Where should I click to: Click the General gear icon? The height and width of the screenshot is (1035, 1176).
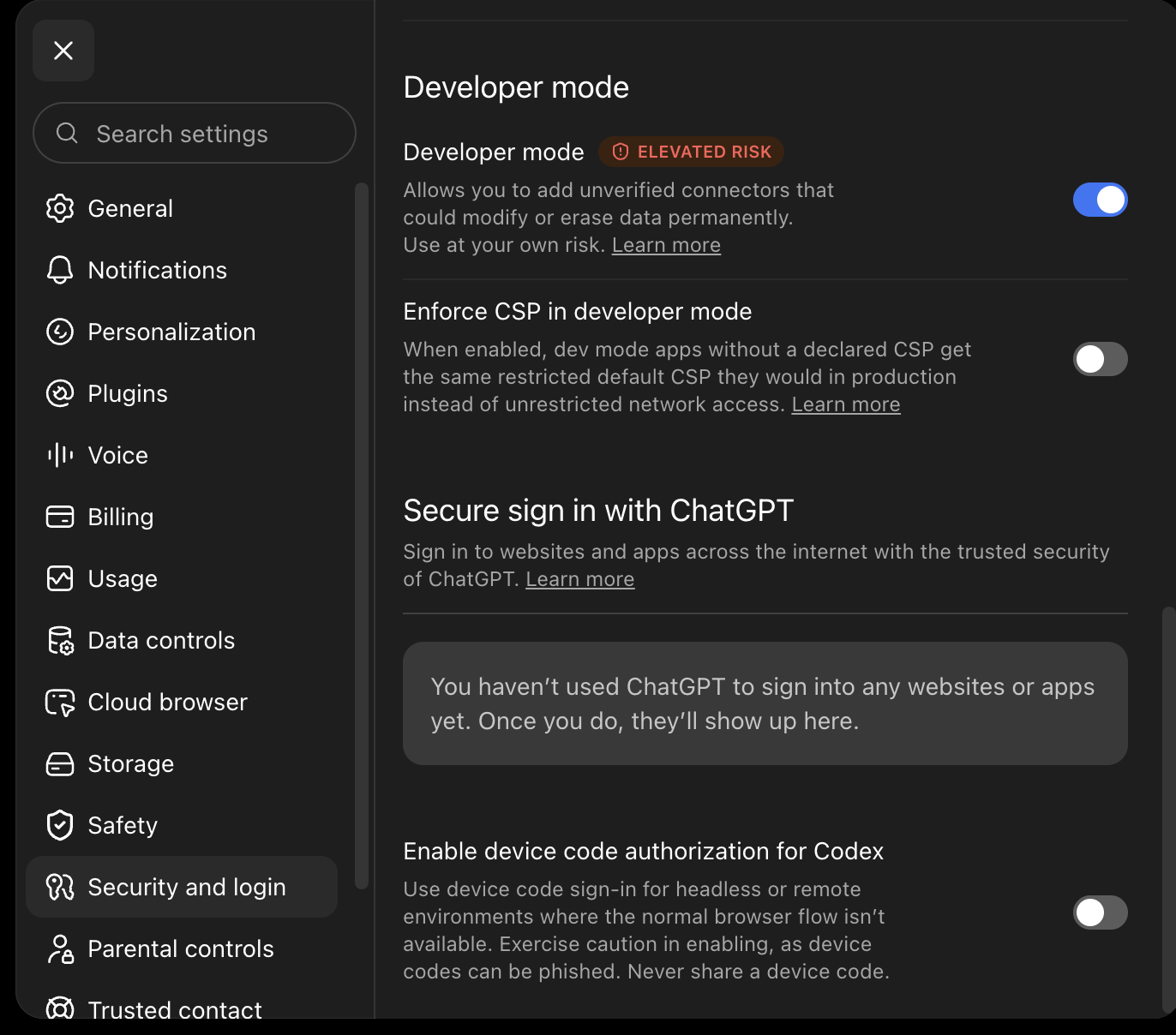60,208
